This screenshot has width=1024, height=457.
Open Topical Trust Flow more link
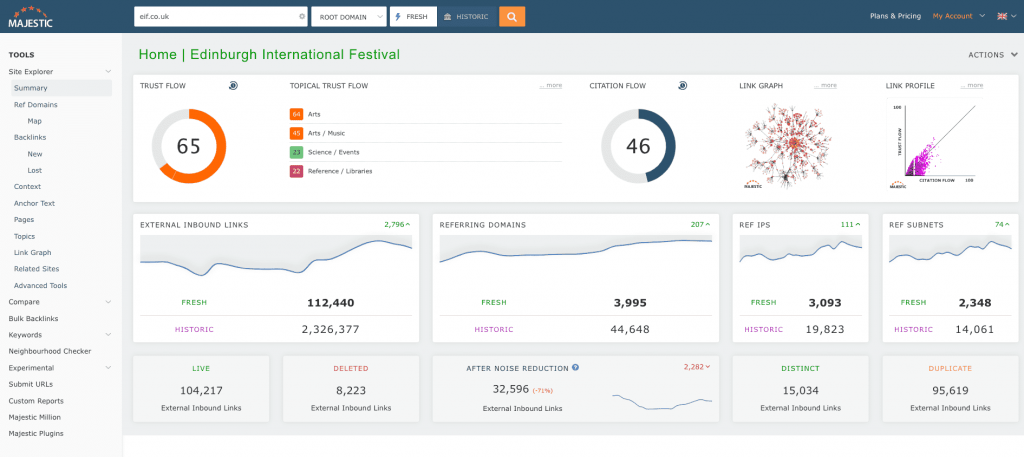coord(551,86)
